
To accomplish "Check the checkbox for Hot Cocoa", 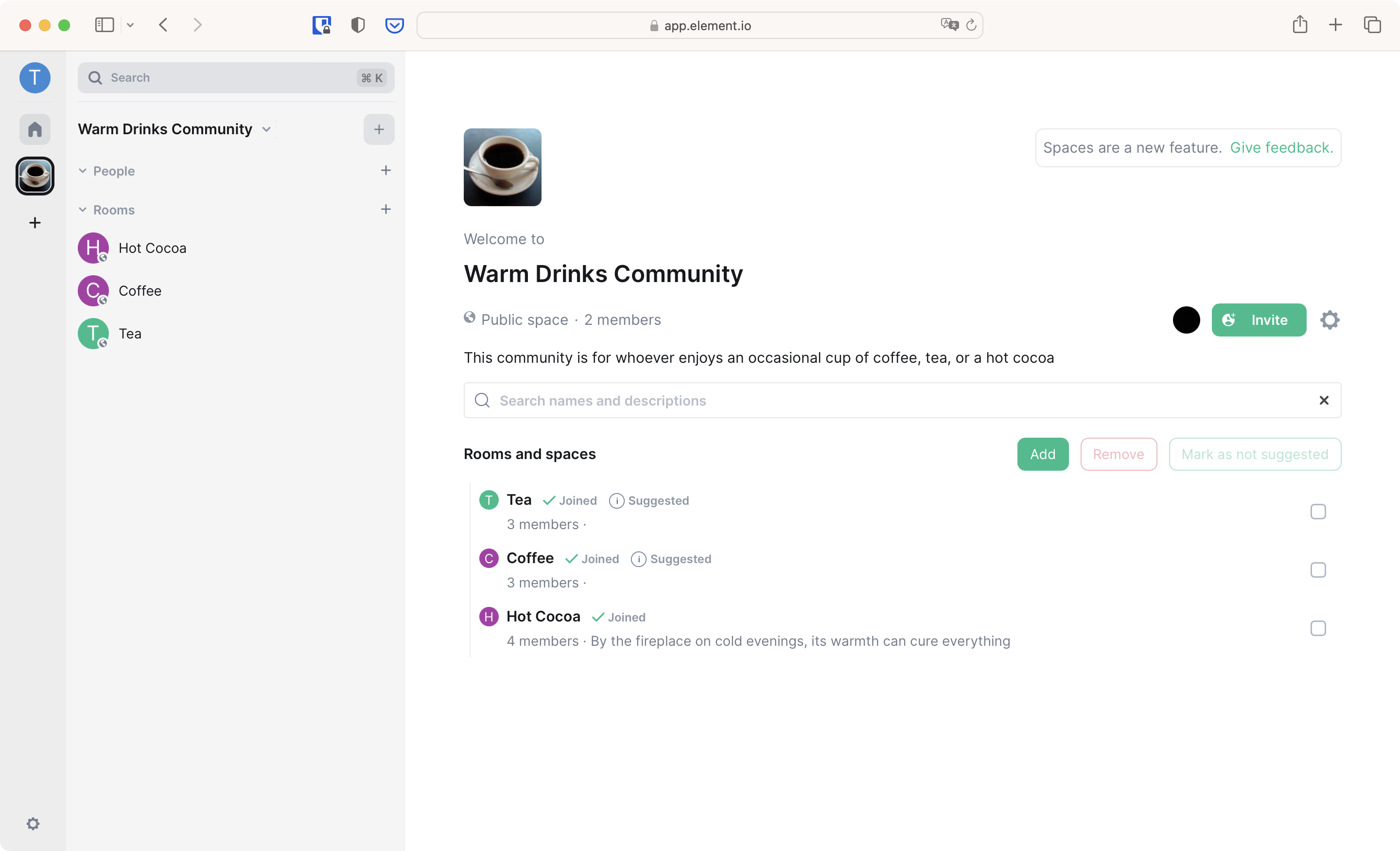I will [1318, 628].
